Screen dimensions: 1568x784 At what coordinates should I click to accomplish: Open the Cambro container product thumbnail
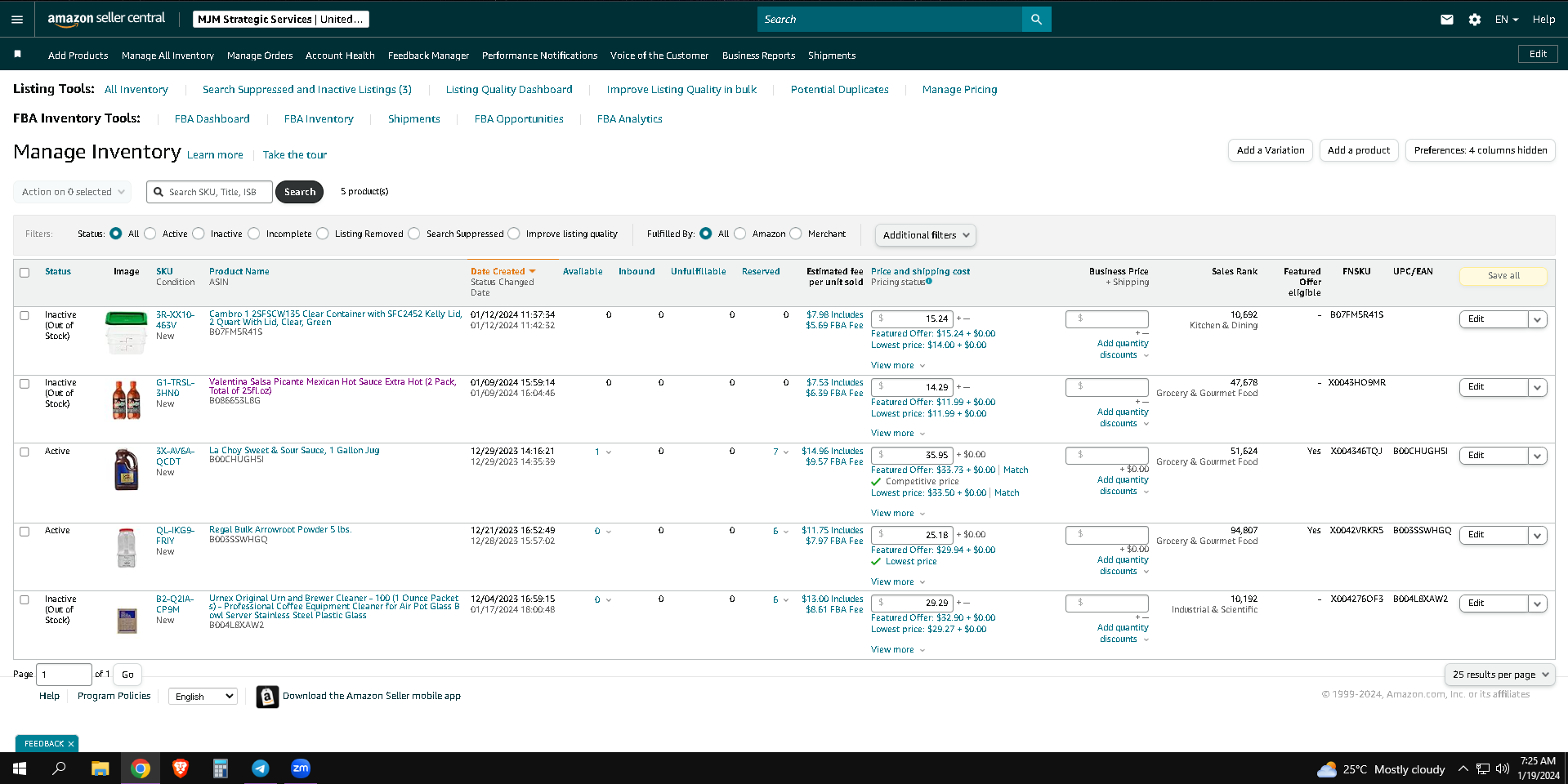(x=126, y=333)
